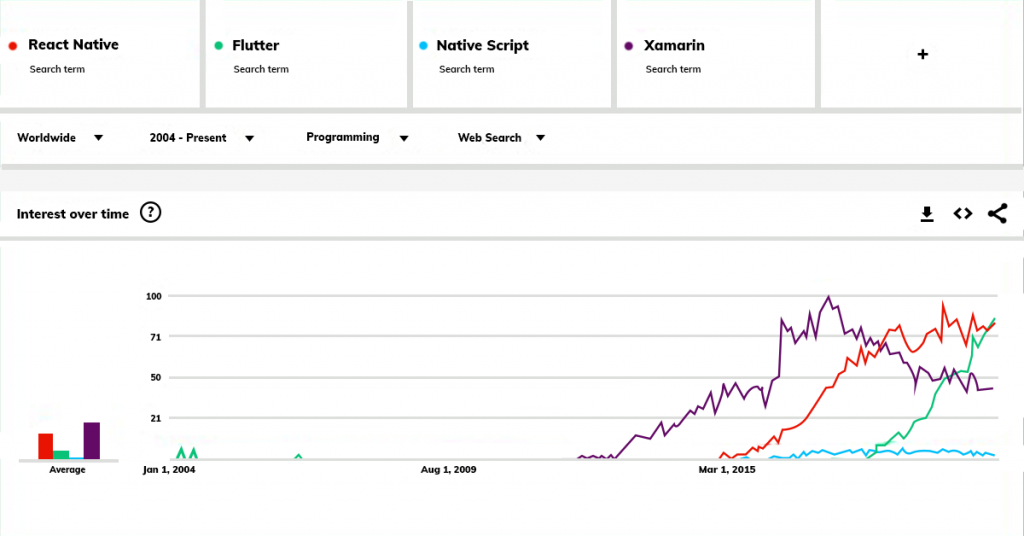Viewport: 1024px width, 536px height.
Task: Click the Mar 1, 2015 timeline label
Action: [726, 469]
